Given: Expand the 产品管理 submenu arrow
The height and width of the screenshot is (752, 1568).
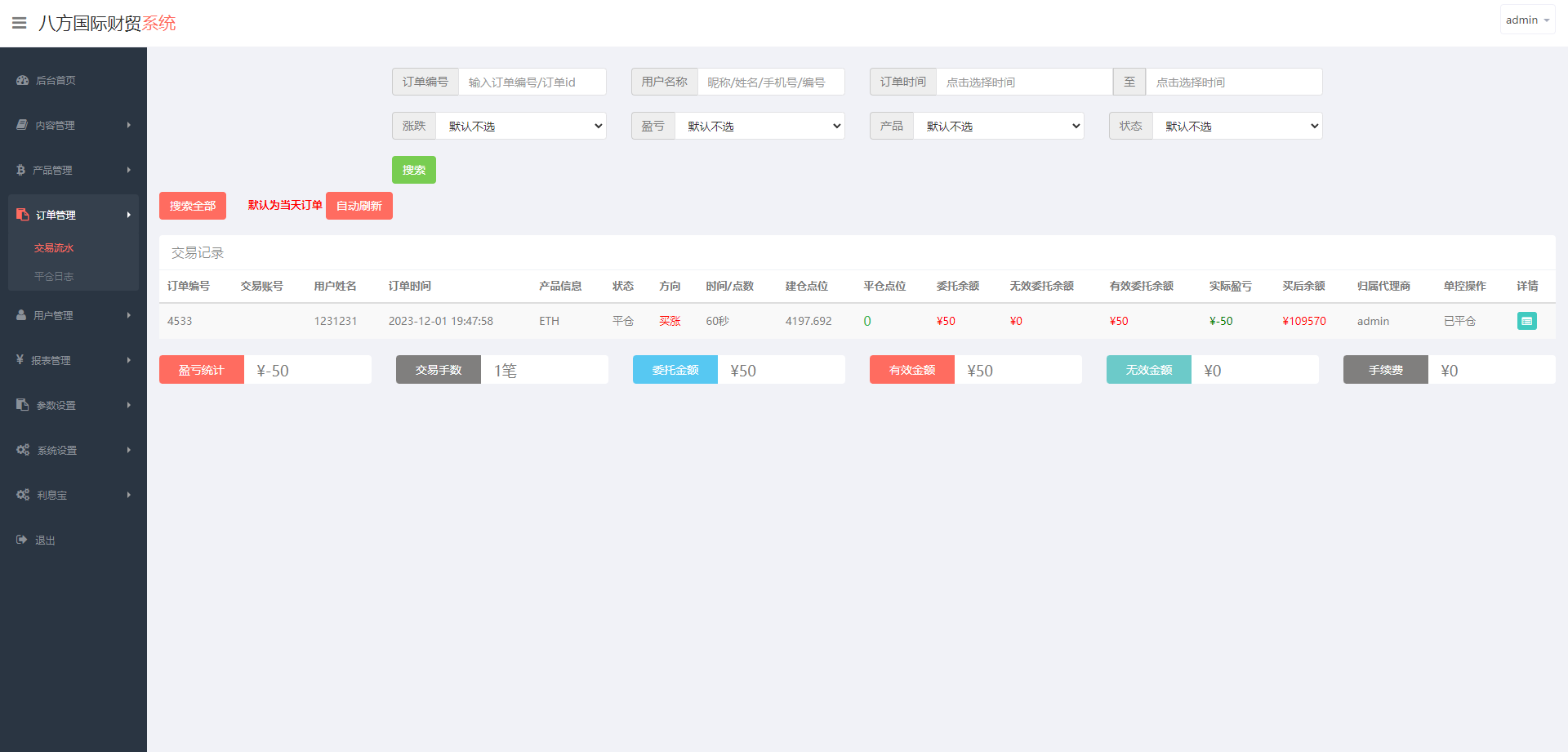Looking at the screenshot, I should (129, 170).
